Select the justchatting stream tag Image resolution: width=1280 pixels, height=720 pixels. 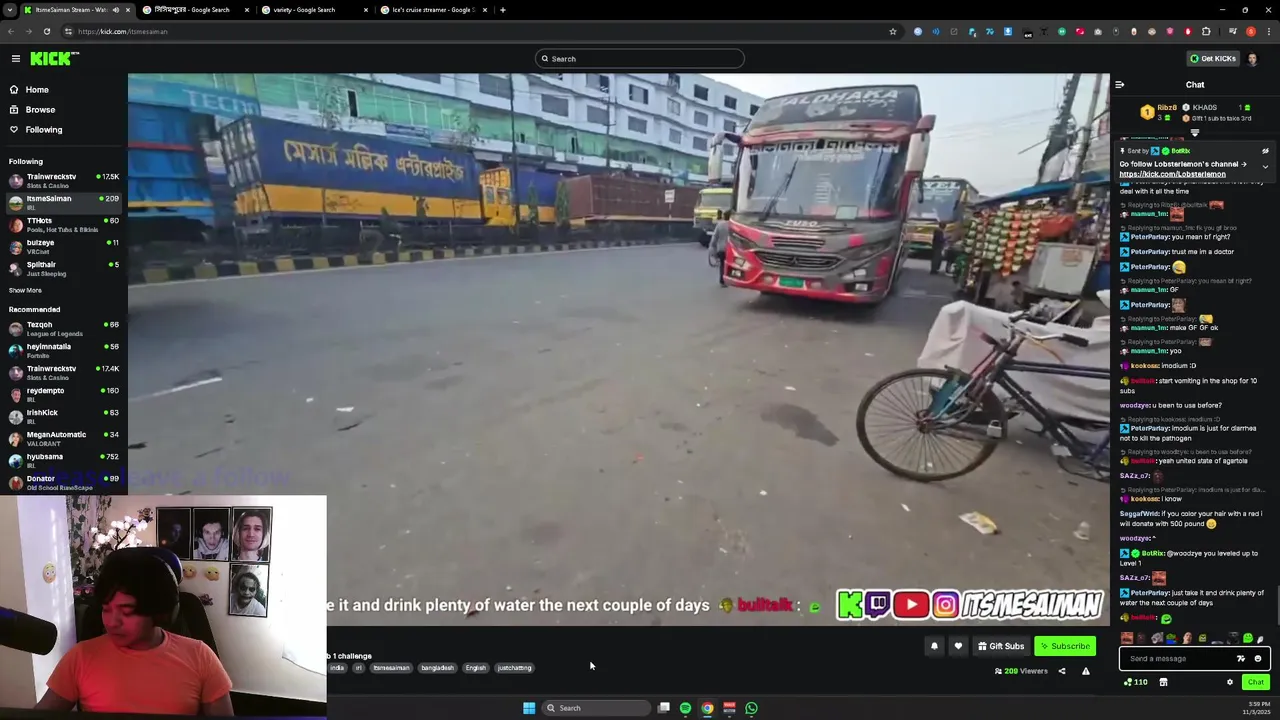pyautogui.click(x=514, y=668)
